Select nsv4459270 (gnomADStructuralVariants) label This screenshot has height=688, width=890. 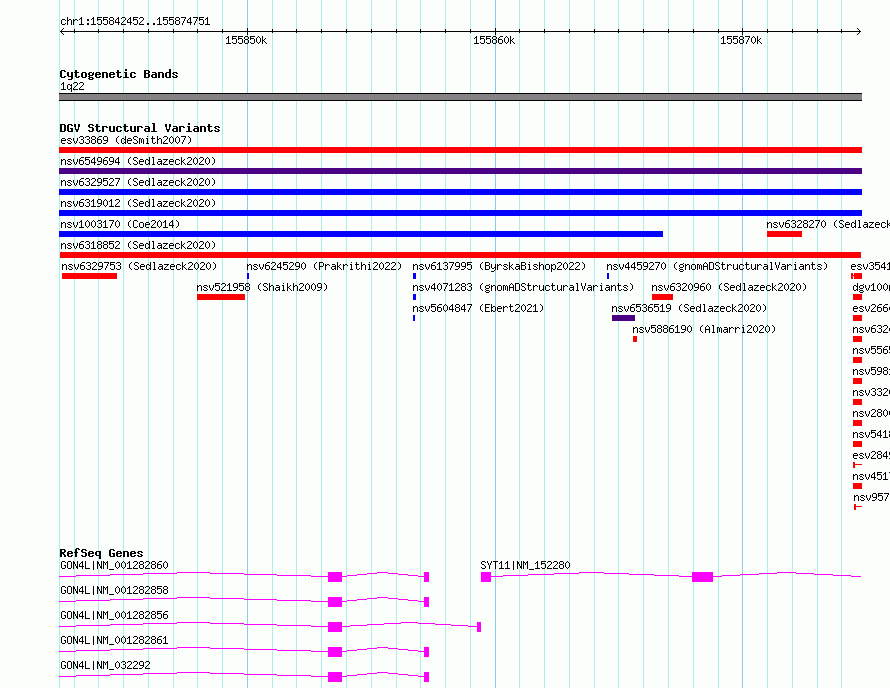717,266
